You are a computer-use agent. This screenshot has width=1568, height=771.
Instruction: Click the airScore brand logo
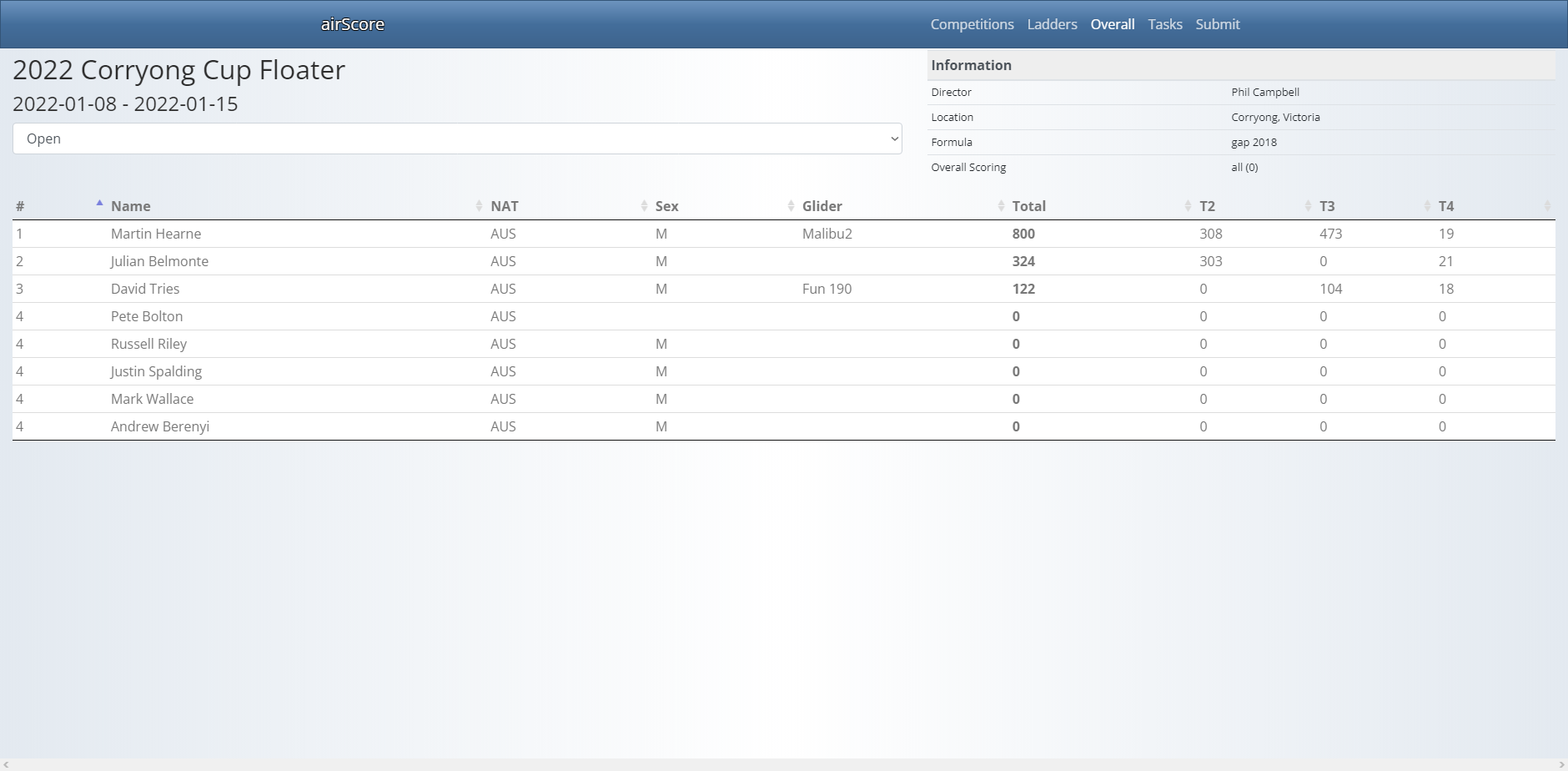coord(352,24)
